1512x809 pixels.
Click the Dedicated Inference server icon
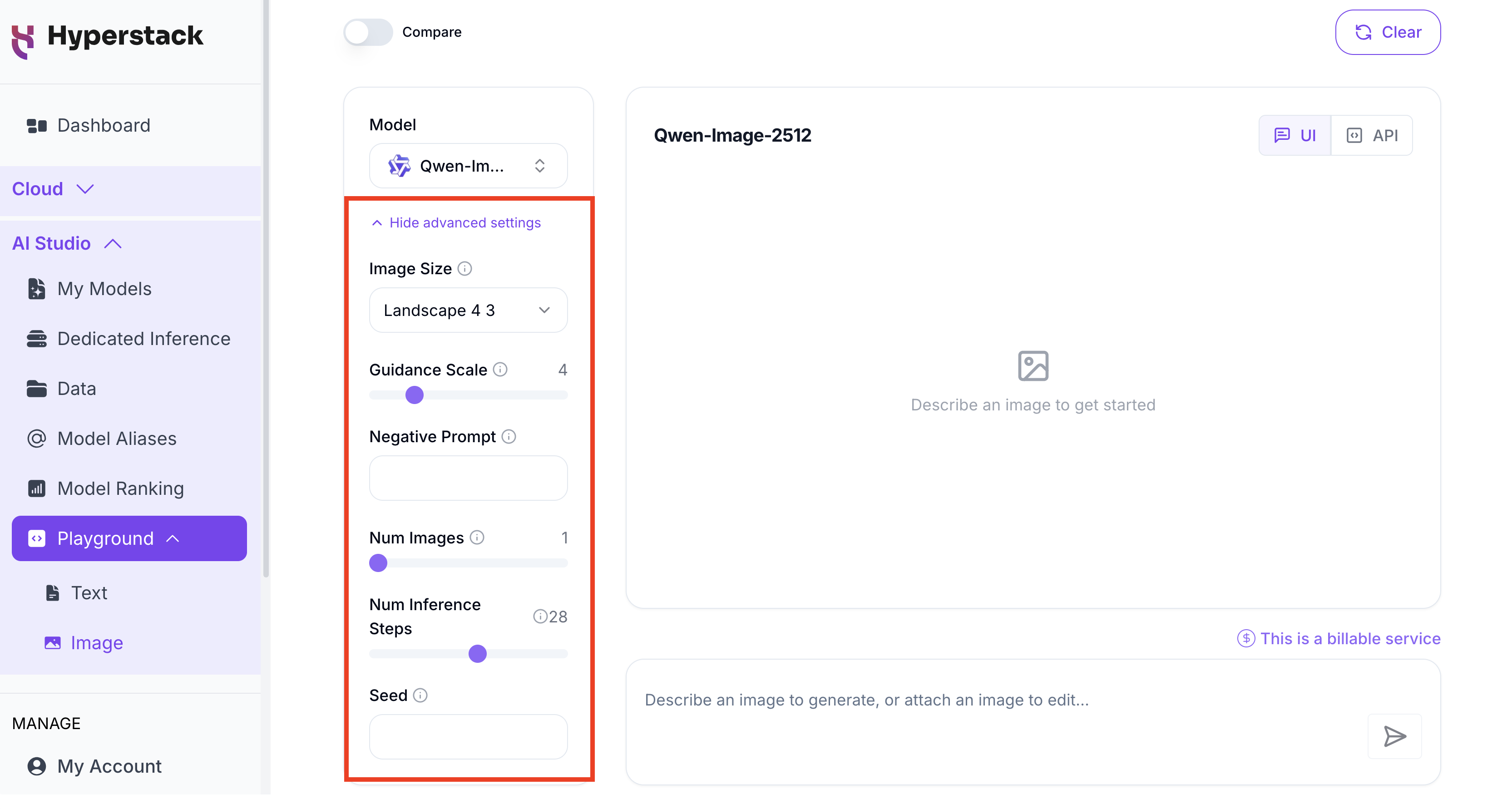tap(36, 339)
